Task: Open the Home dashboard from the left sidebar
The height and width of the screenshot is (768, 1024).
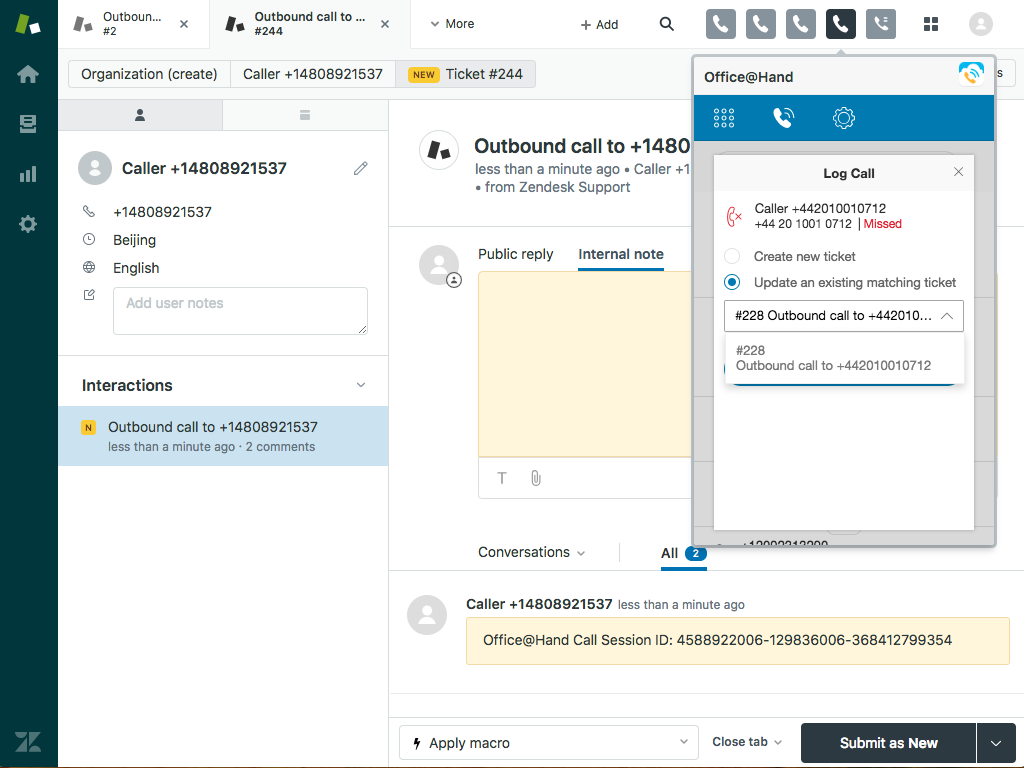Action: point(28,73)
